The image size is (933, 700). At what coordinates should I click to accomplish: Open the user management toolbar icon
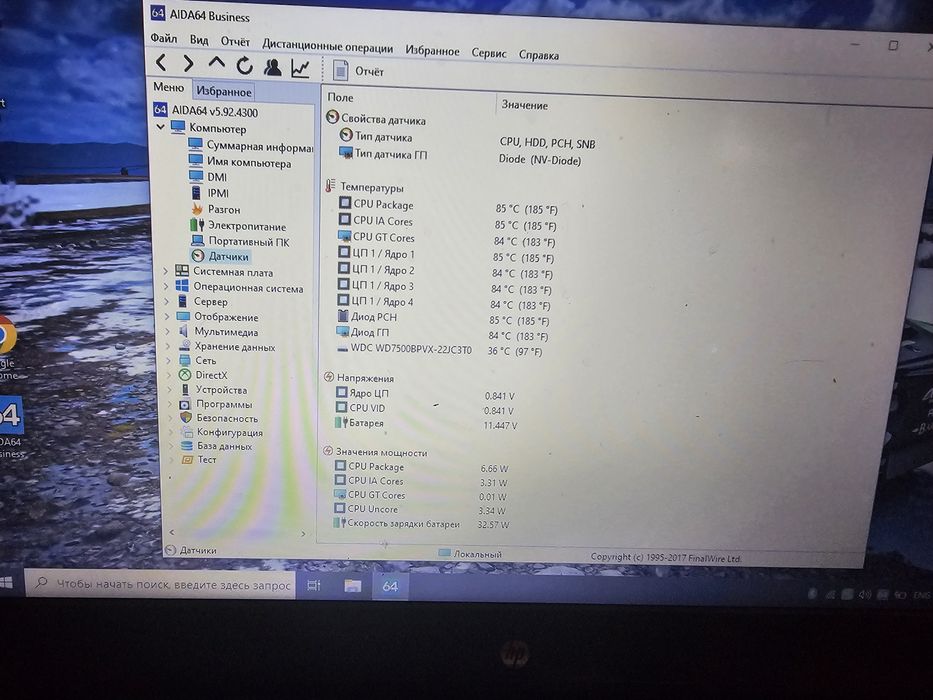[x=273, y=67]
